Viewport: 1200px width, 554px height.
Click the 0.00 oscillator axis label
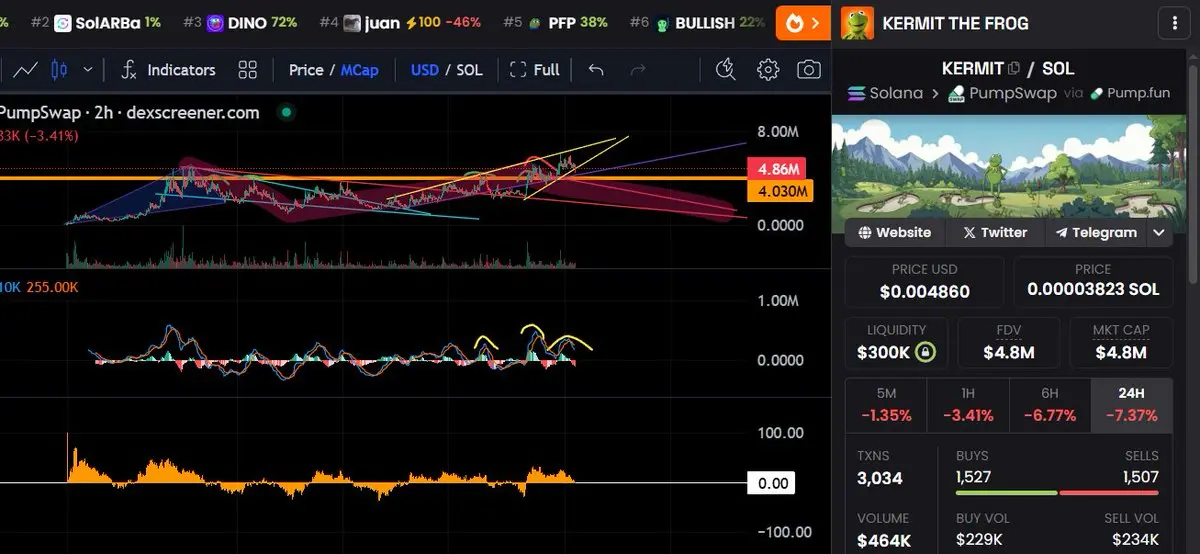point(773,483)
